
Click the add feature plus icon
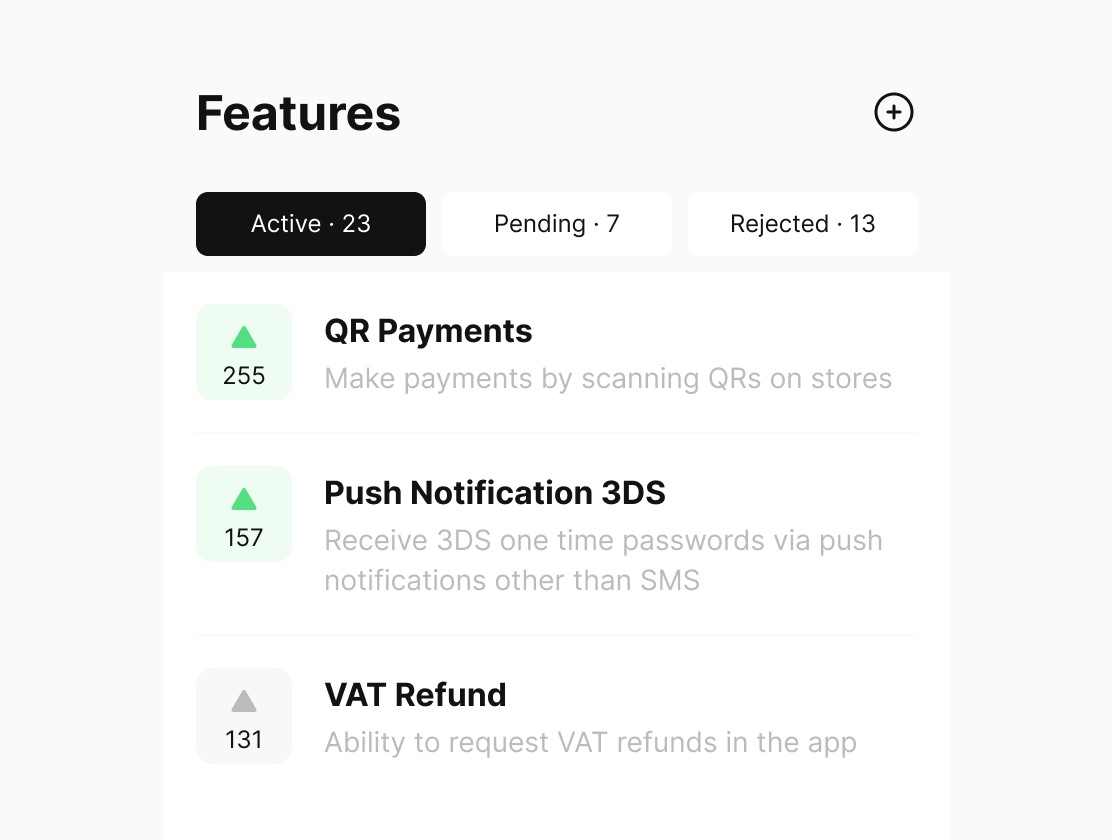point(894,112)
